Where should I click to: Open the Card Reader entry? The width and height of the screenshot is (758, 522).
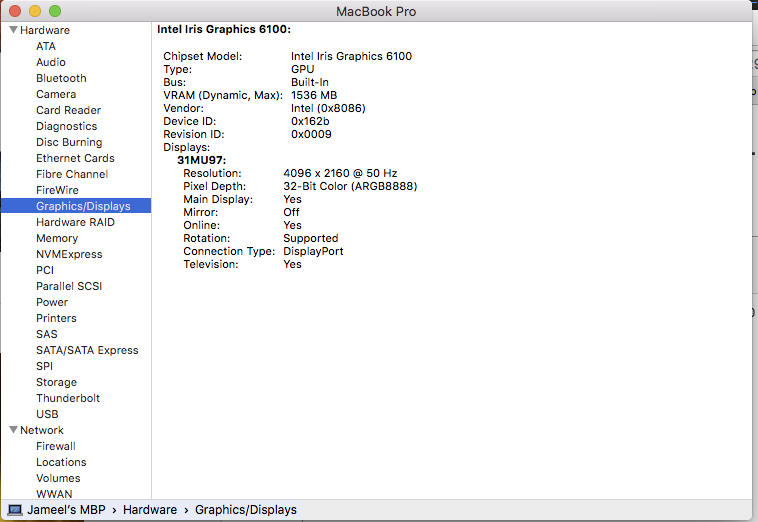69,110
